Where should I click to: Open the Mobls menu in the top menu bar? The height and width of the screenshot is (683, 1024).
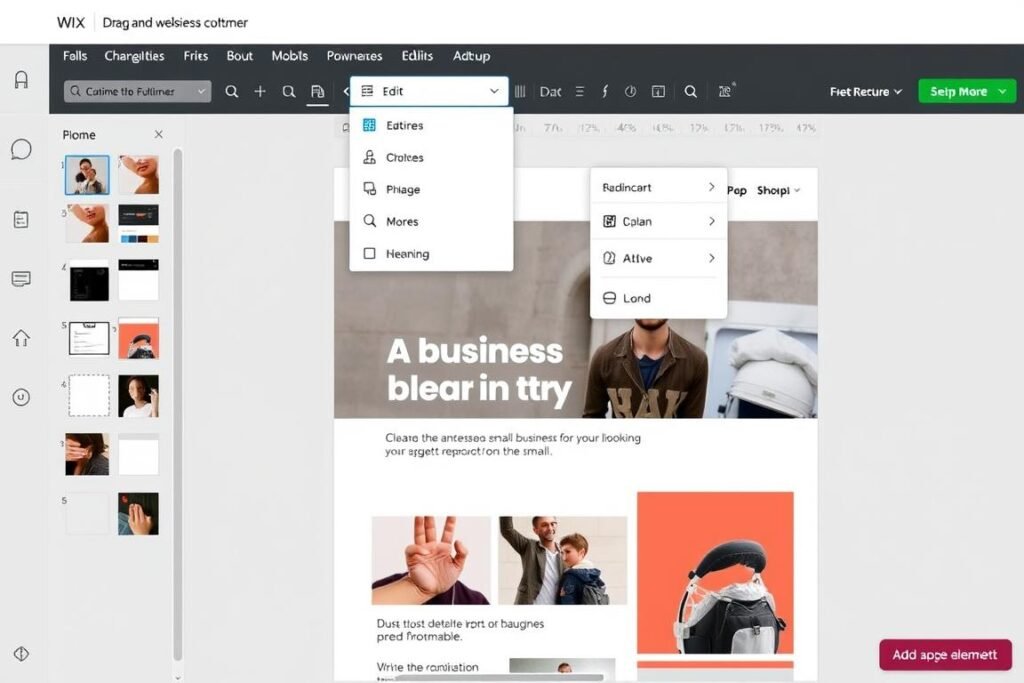click(289, 56)
